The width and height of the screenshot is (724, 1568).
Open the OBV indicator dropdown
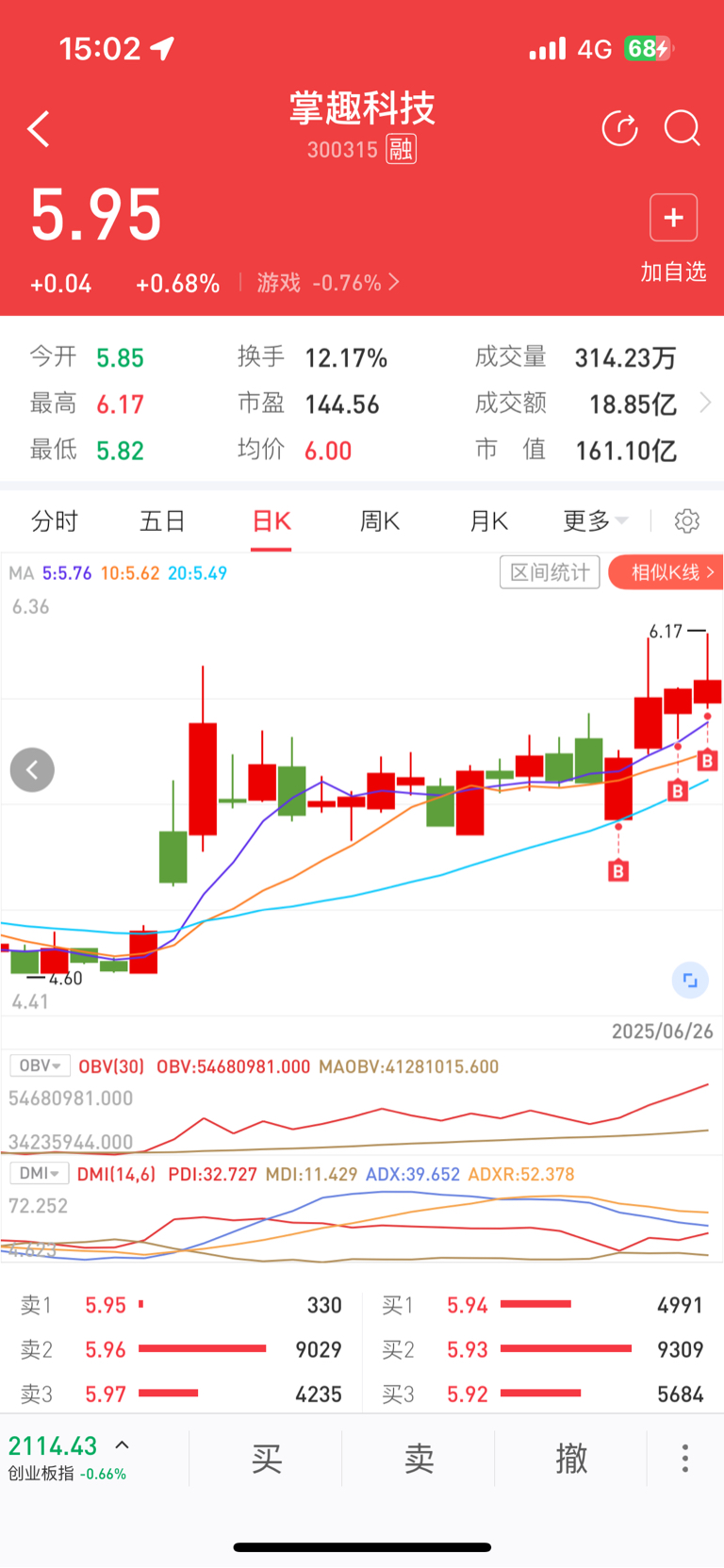(40, 1065)
